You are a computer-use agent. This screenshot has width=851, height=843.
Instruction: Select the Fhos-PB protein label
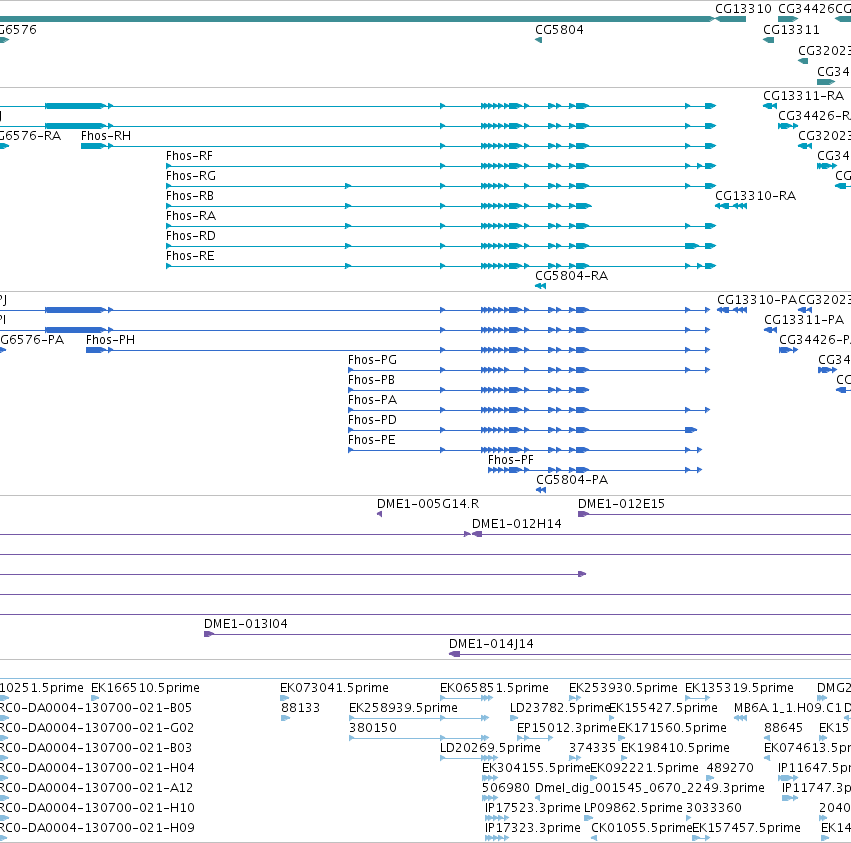[371, 380]
